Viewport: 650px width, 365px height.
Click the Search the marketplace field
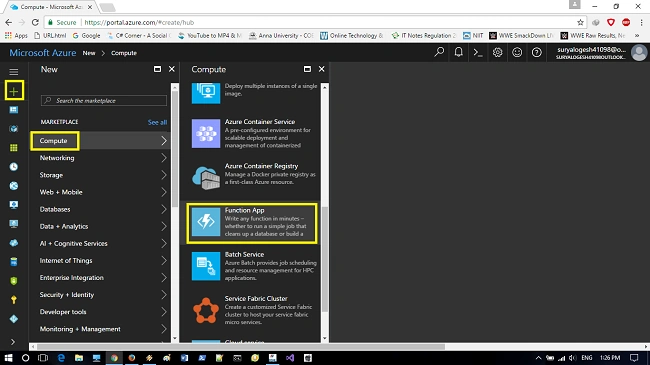(x=104, y=100)
